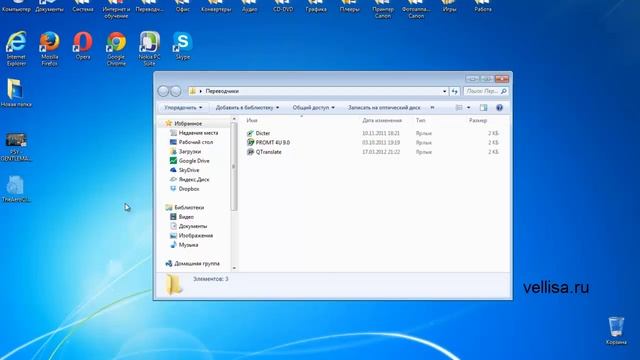Select the PSY GENTLEMAN video file icon
Viewport: 640px width, 360px height.
point(16,147)
